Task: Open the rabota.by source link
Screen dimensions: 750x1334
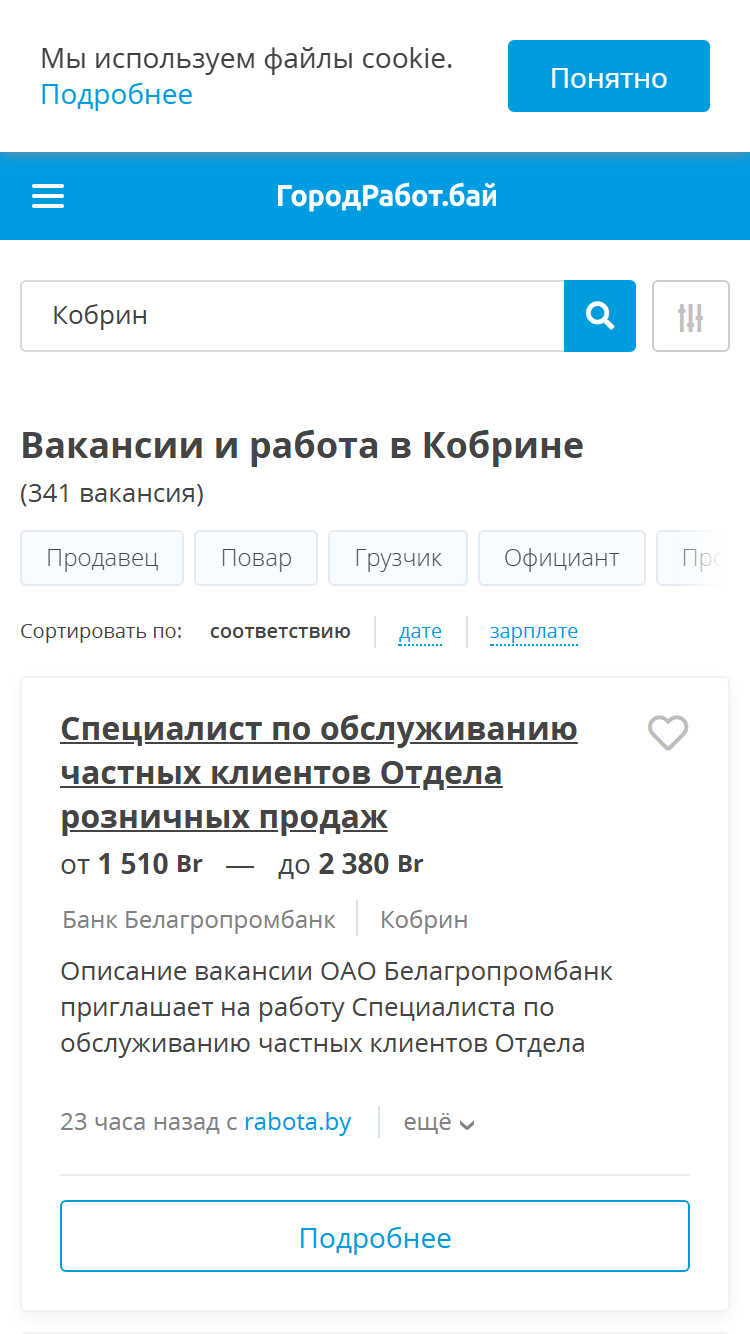Action: (298, 1122)
